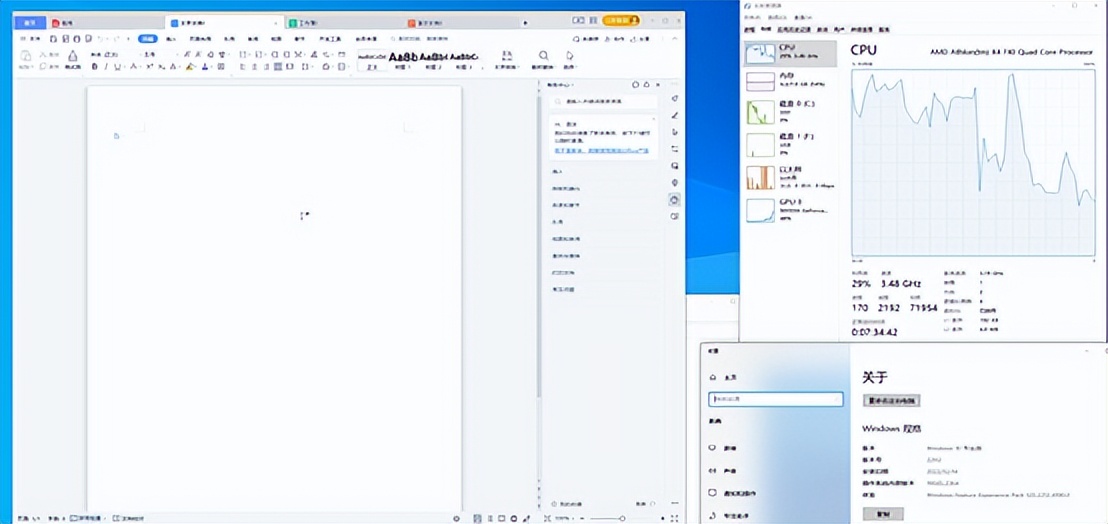Select 磁盘 0 (C:) in Task Manager

coord(790,112)
